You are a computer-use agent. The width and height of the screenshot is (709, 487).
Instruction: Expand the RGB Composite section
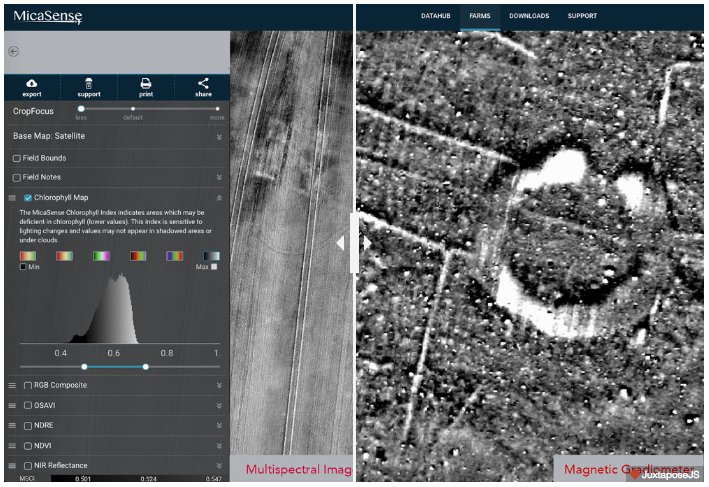pyautogui.click(x=219, y=385)
